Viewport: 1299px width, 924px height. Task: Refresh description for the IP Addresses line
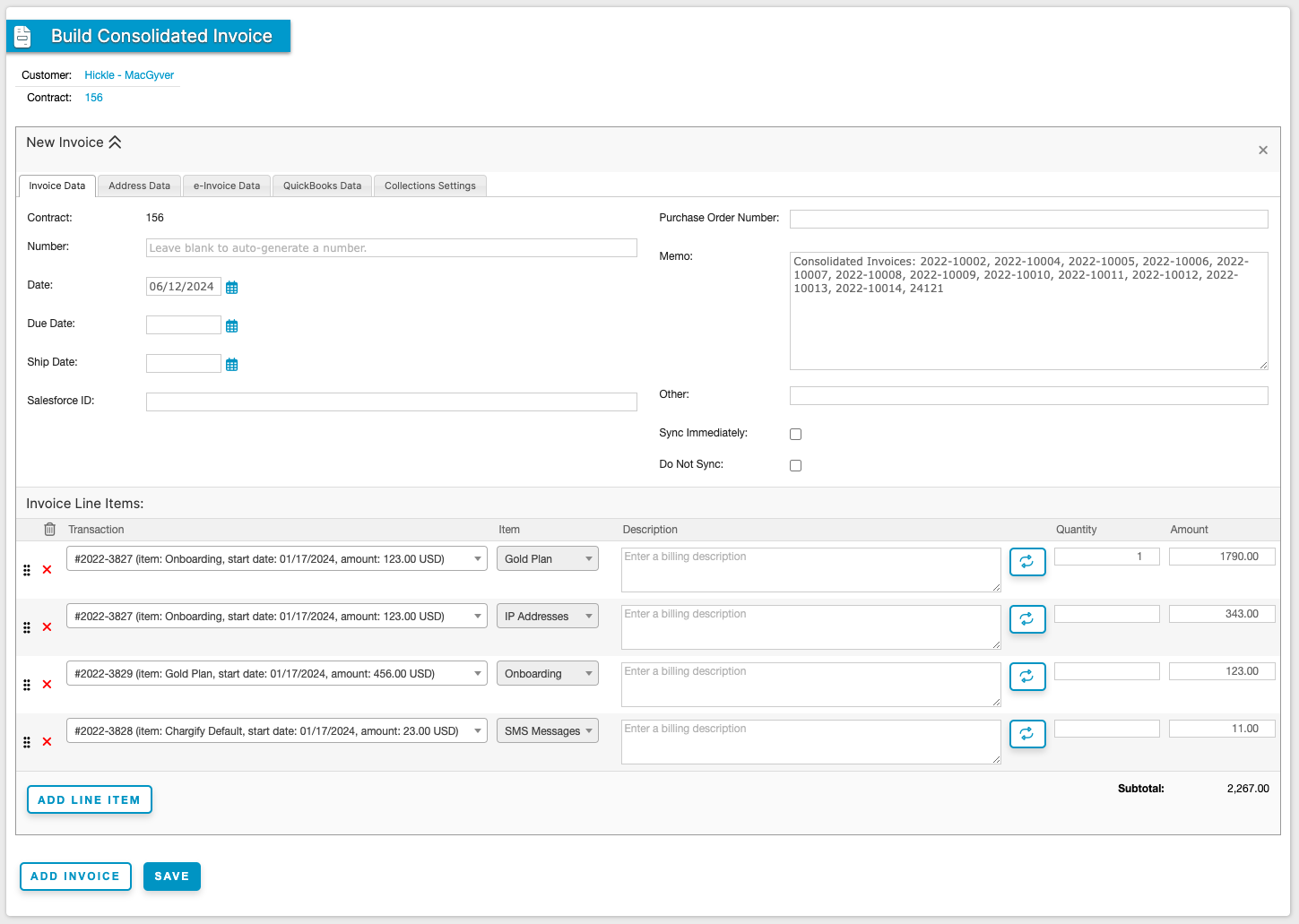pos(1027,619)
